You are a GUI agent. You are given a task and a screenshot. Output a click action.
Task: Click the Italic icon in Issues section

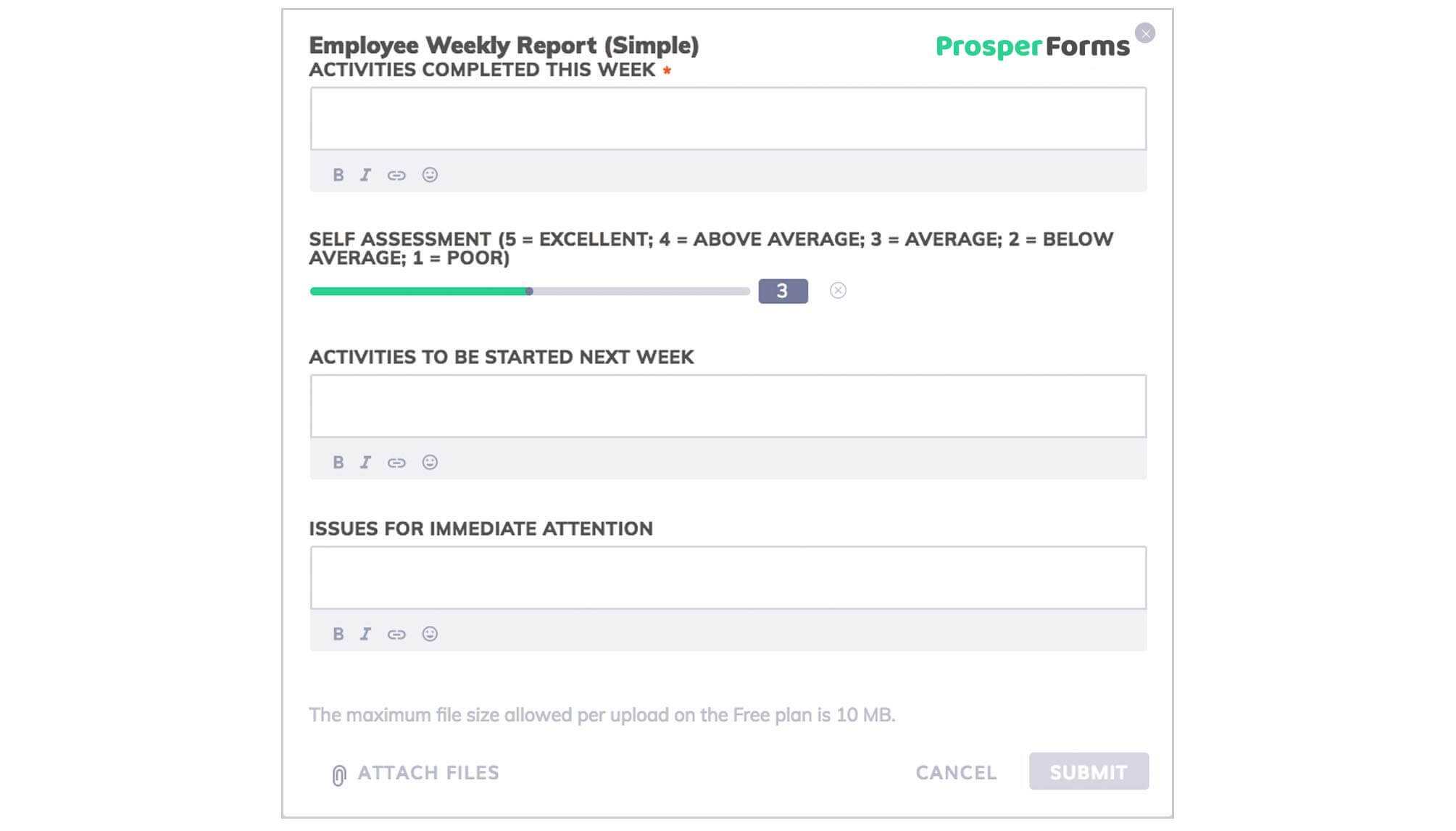coord(365,634)
